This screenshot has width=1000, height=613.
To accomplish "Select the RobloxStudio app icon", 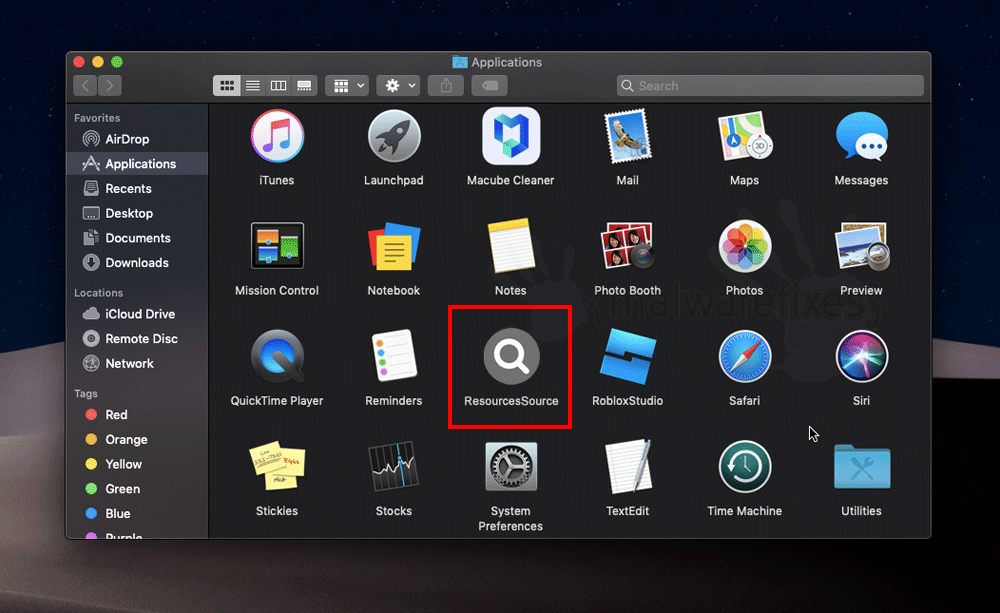I will pyautogui.click(x=628, y=356).
